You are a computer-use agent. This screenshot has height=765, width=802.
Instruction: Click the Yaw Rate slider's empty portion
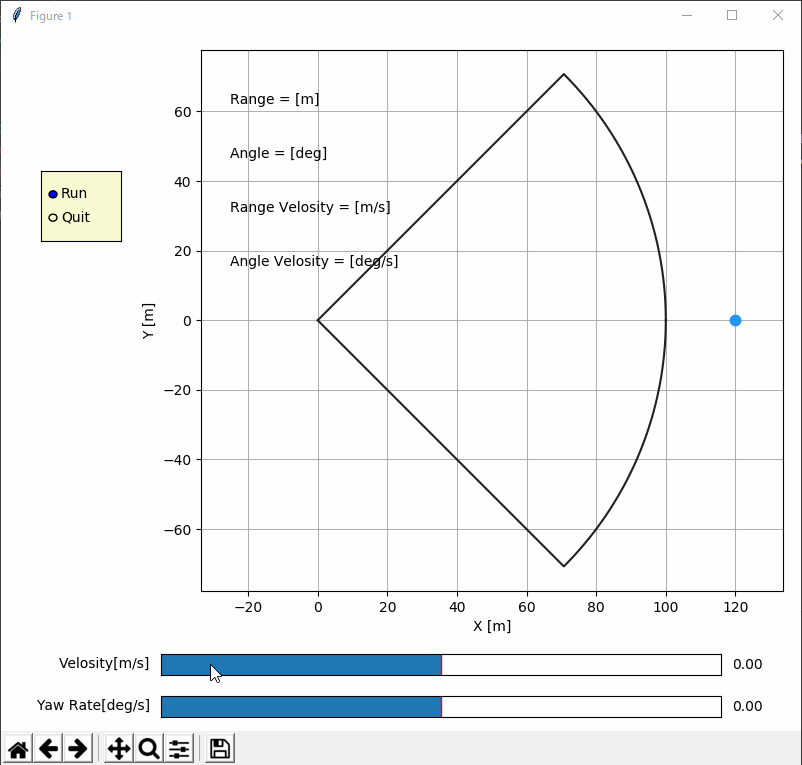[x=582, y=707]
